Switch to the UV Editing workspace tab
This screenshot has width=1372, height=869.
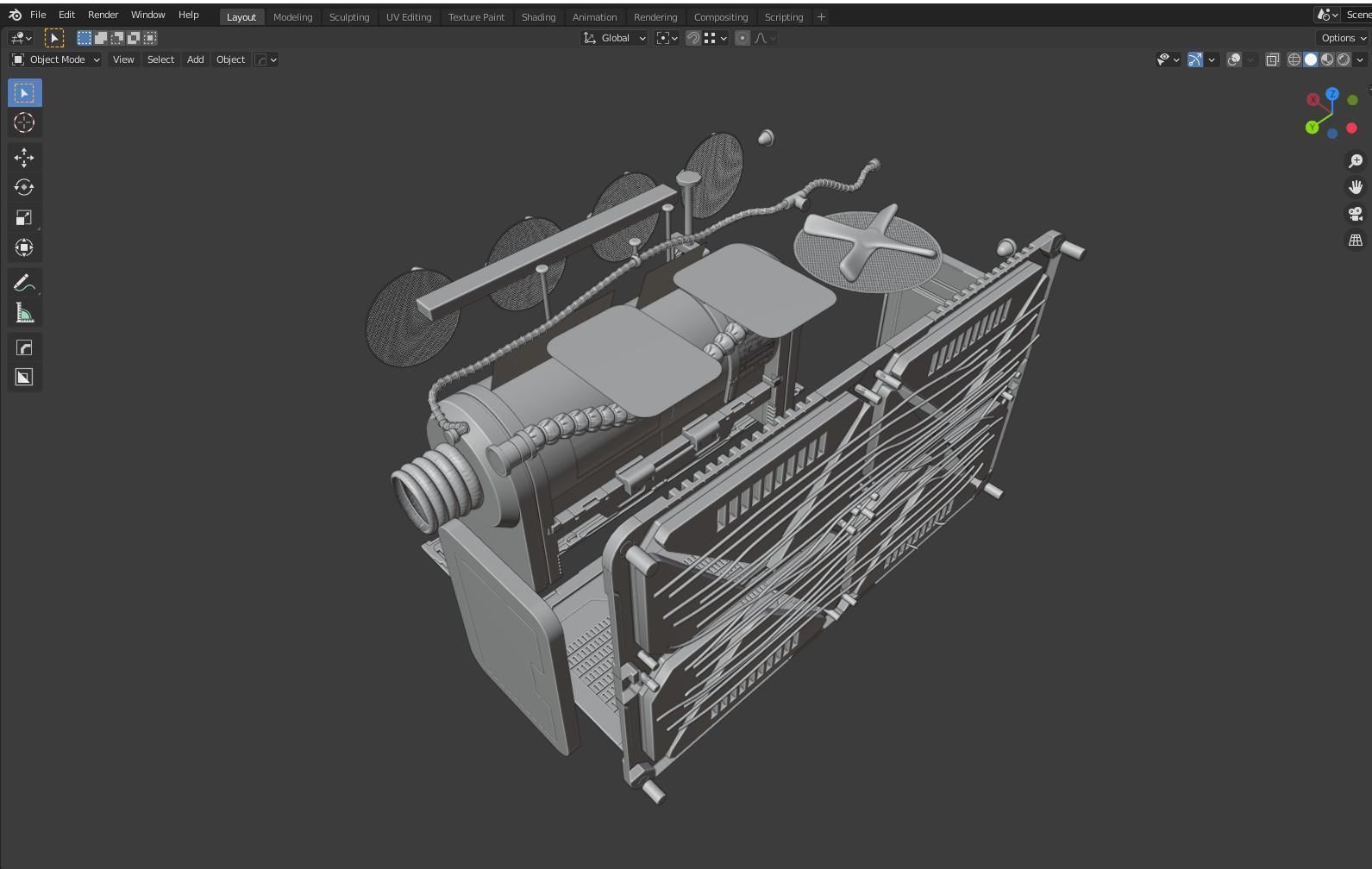409,17
